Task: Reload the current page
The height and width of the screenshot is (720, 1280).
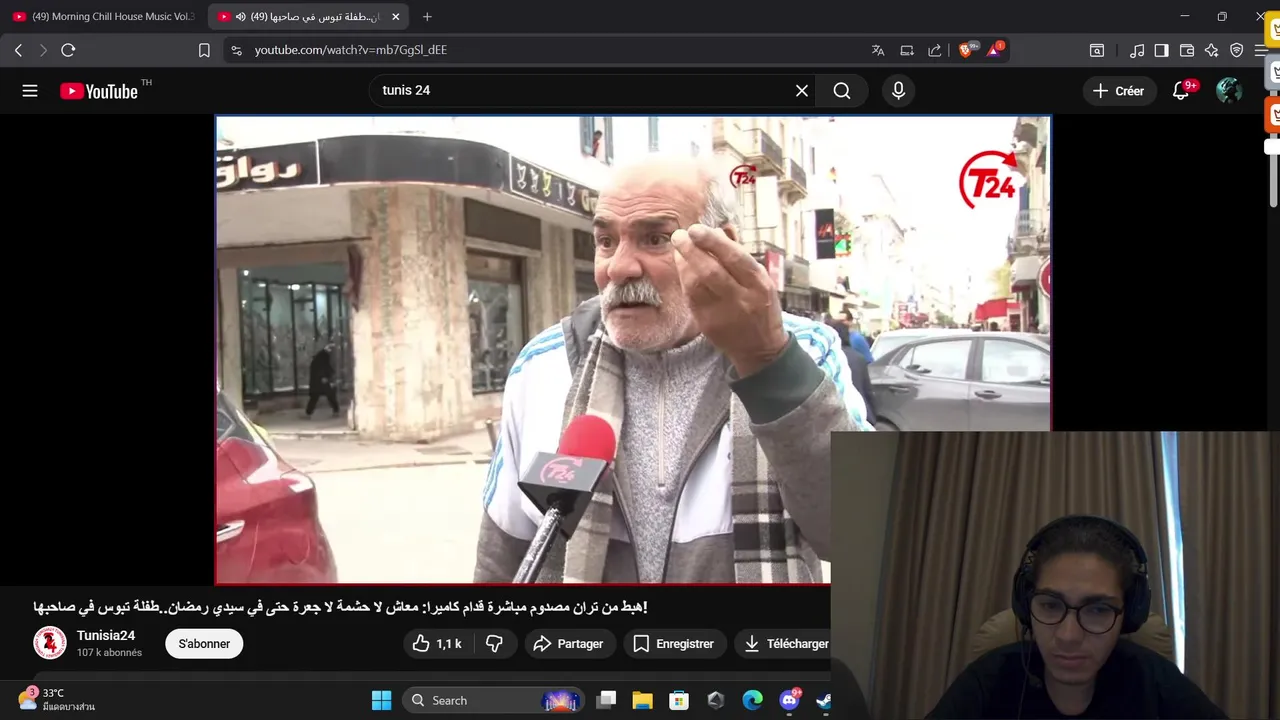Action: (x=68, y=50)
